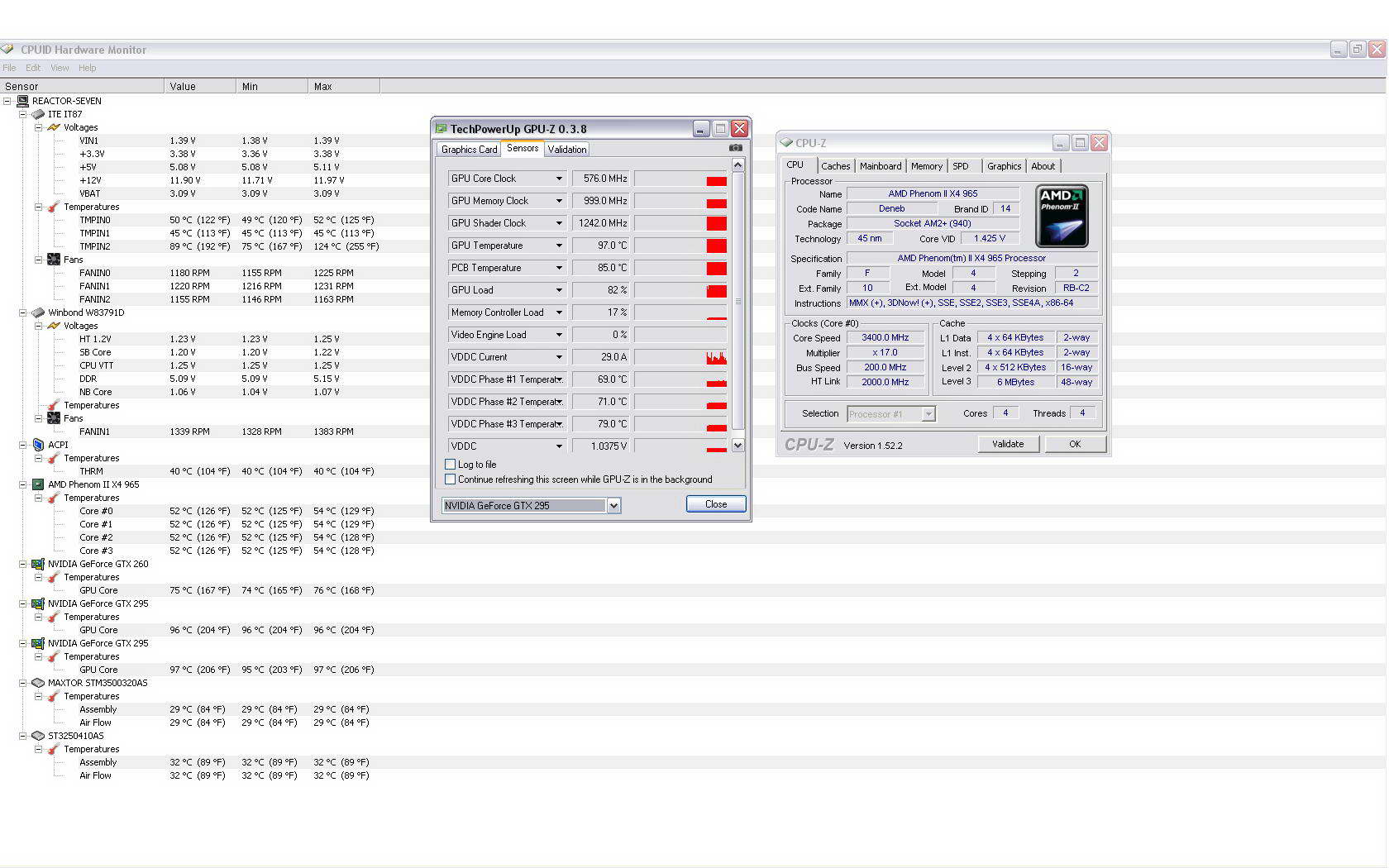Click the AMD Phenom II X4 965 processor icon
1389x868 pixels.
point(38,484)
